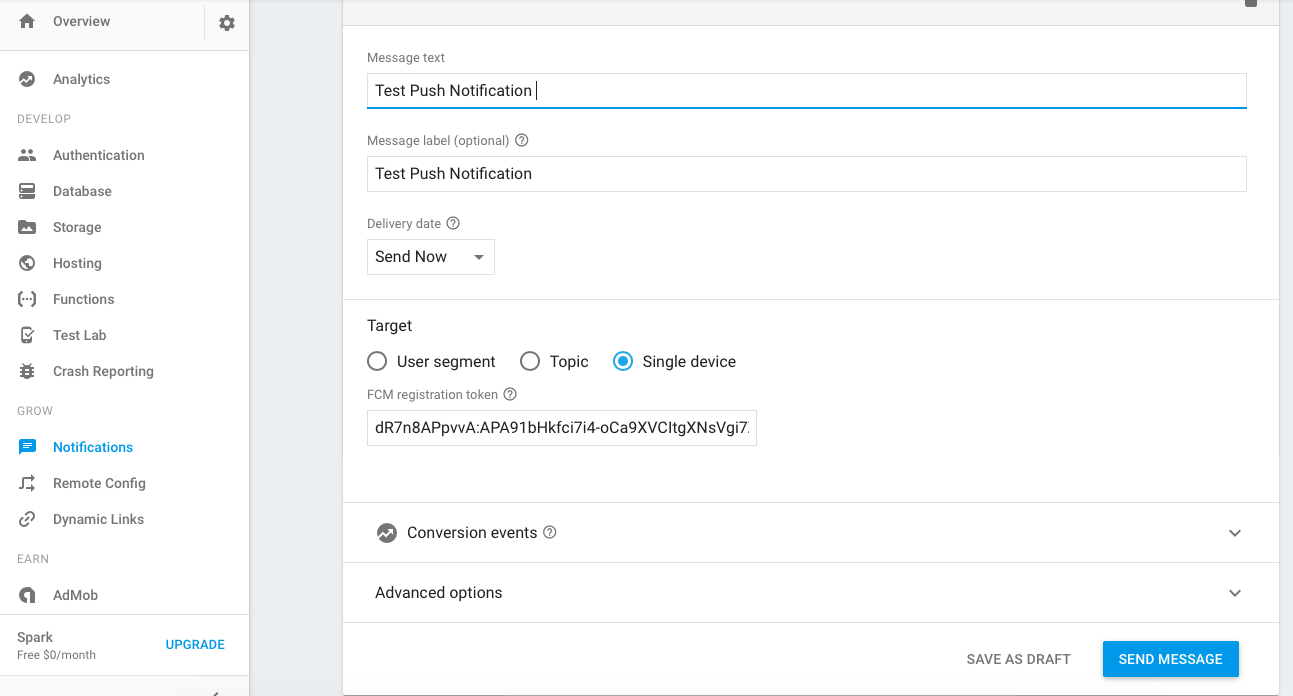1293x696 pixels.
Task: Open Remote Config from the sidebar
Action: click(99, 483)
